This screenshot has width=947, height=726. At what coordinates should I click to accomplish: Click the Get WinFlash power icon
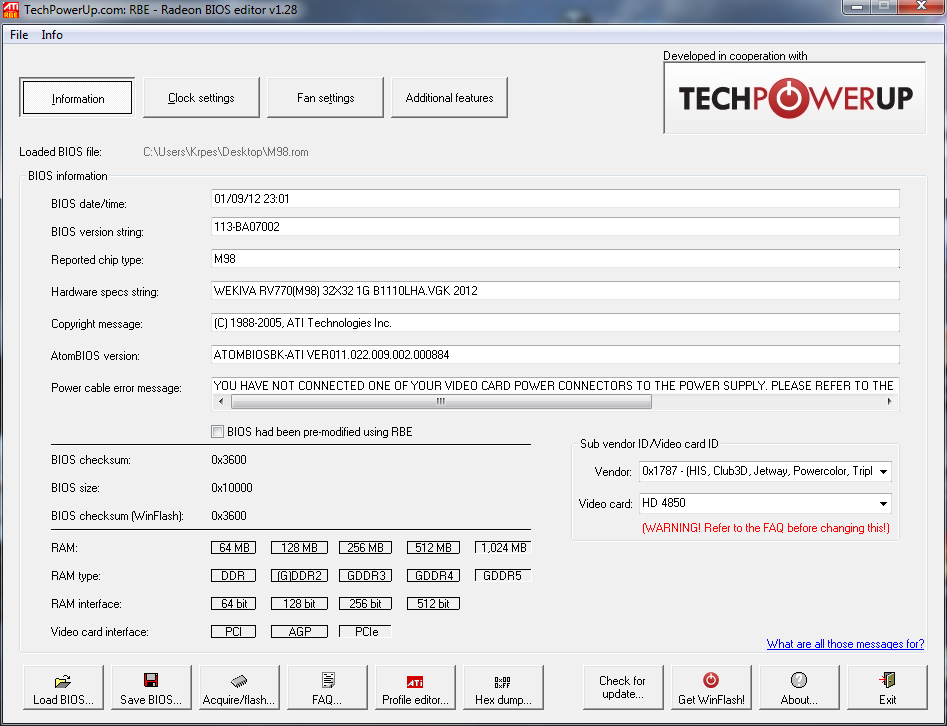point(711,680)
